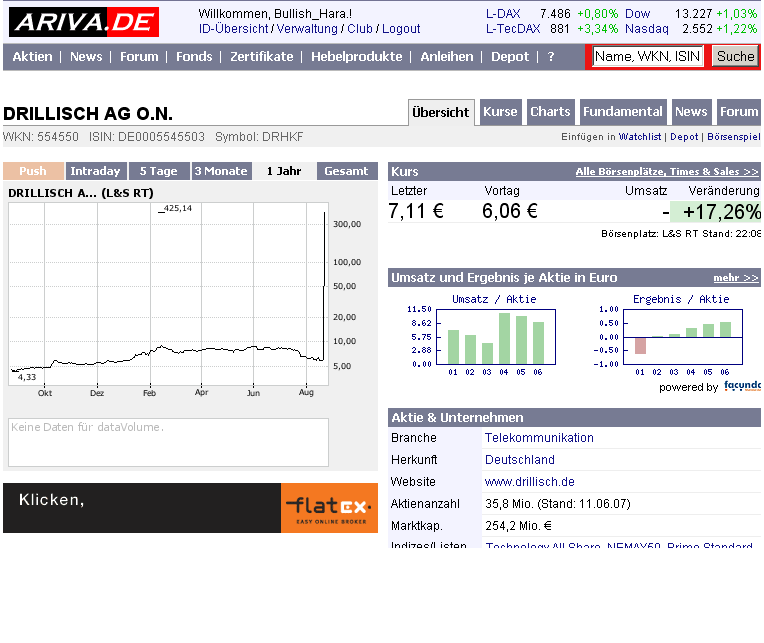Show Intraday chart

(96, 171)
